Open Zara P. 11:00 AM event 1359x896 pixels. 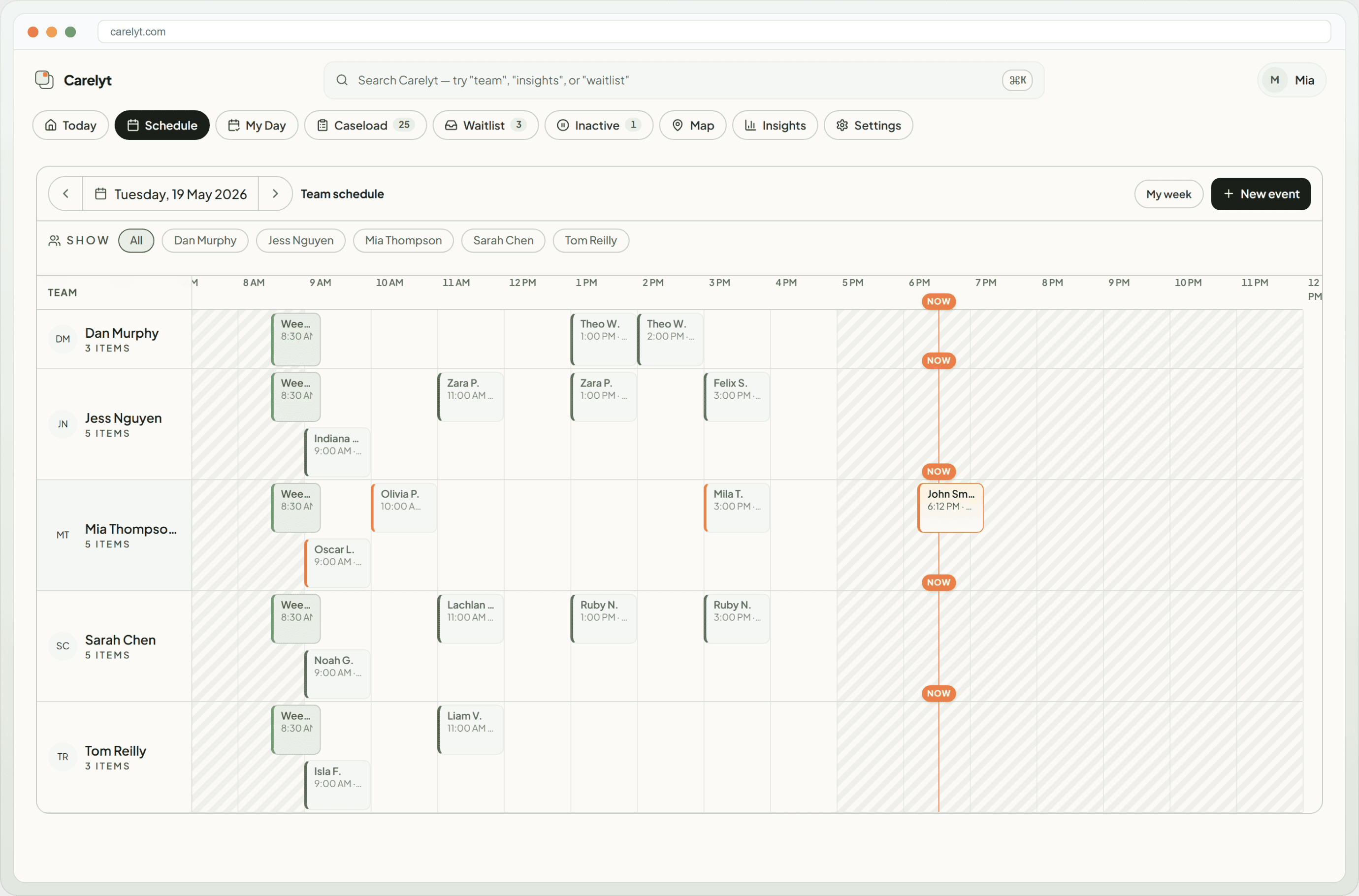point(470,397)
